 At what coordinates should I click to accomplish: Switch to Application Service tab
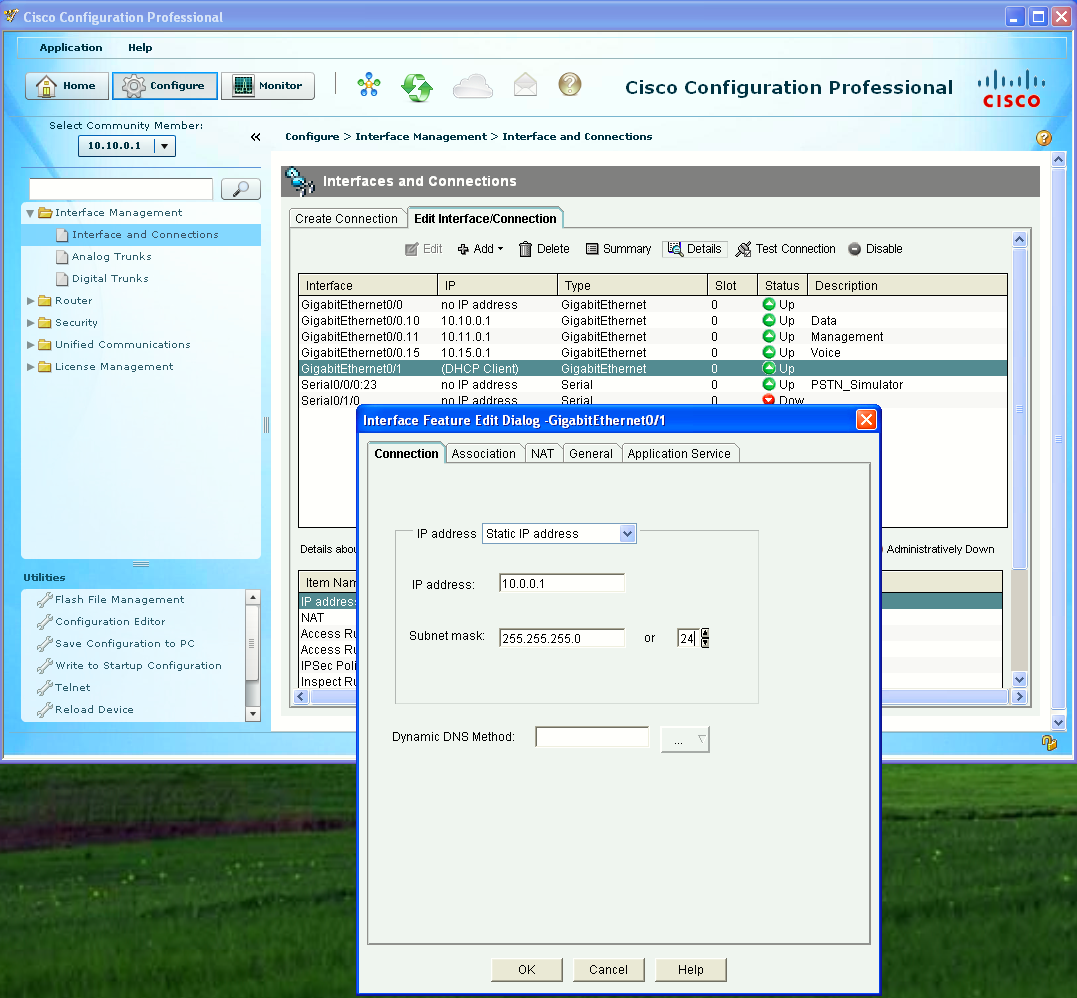(x=679, y=453)
